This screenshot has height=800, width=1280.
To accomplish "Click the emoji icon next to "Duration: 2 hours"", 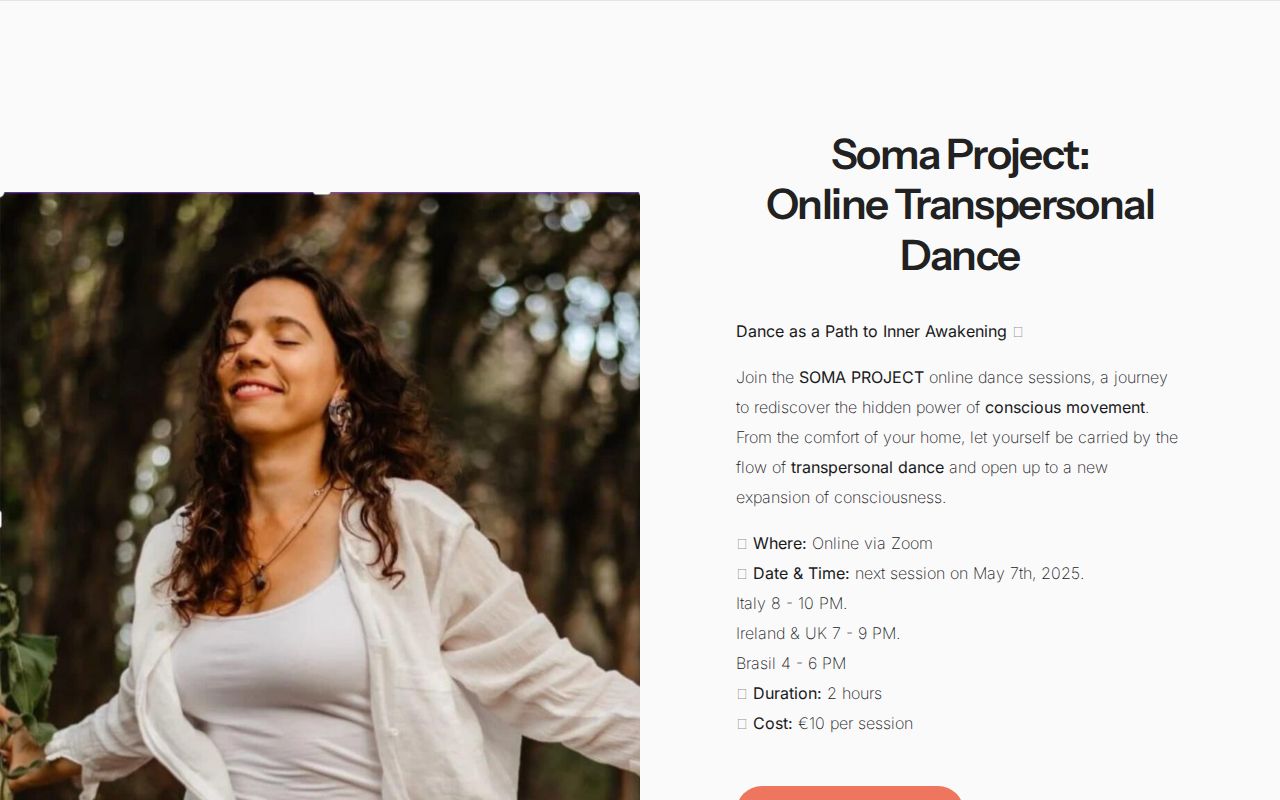I will 741,693.
